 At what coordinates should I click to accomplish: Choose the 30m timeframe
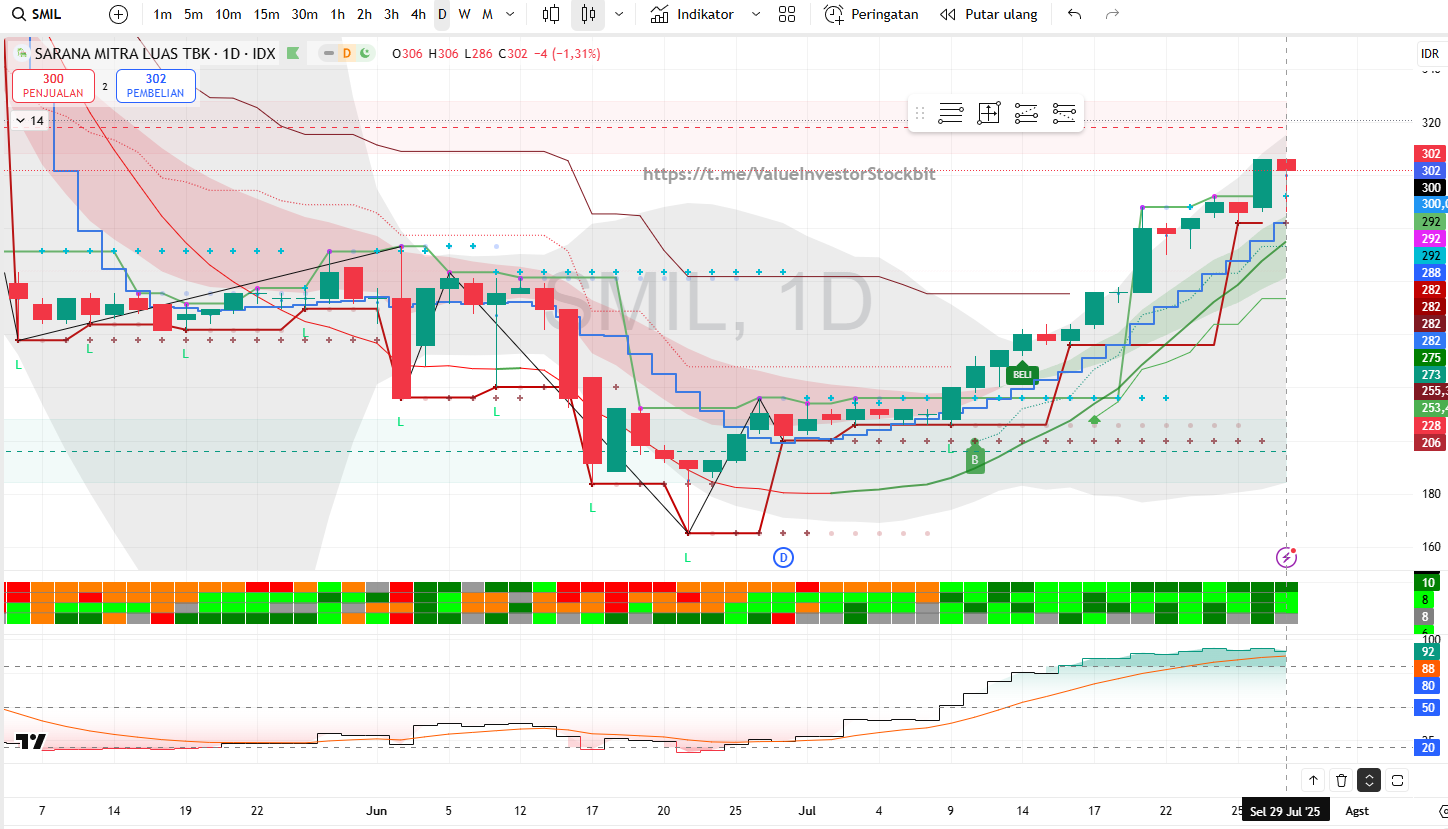[305, 14]
